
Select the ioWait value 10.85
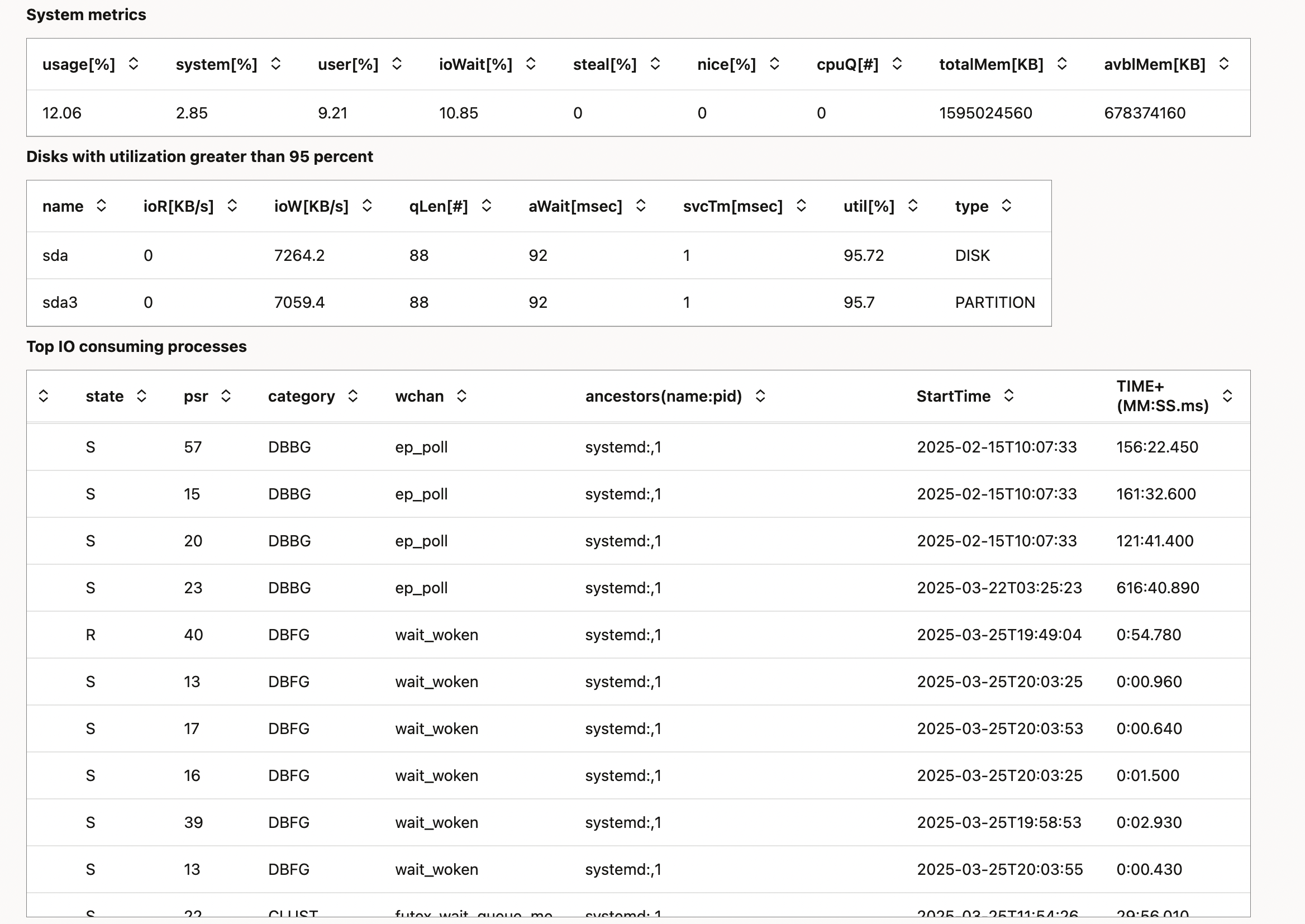point(458,113)
